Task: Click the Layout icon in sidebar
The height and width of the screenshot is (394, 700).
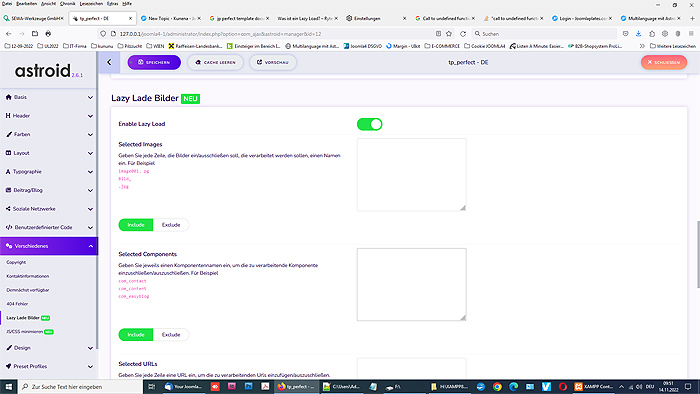Action: [8, 153]
